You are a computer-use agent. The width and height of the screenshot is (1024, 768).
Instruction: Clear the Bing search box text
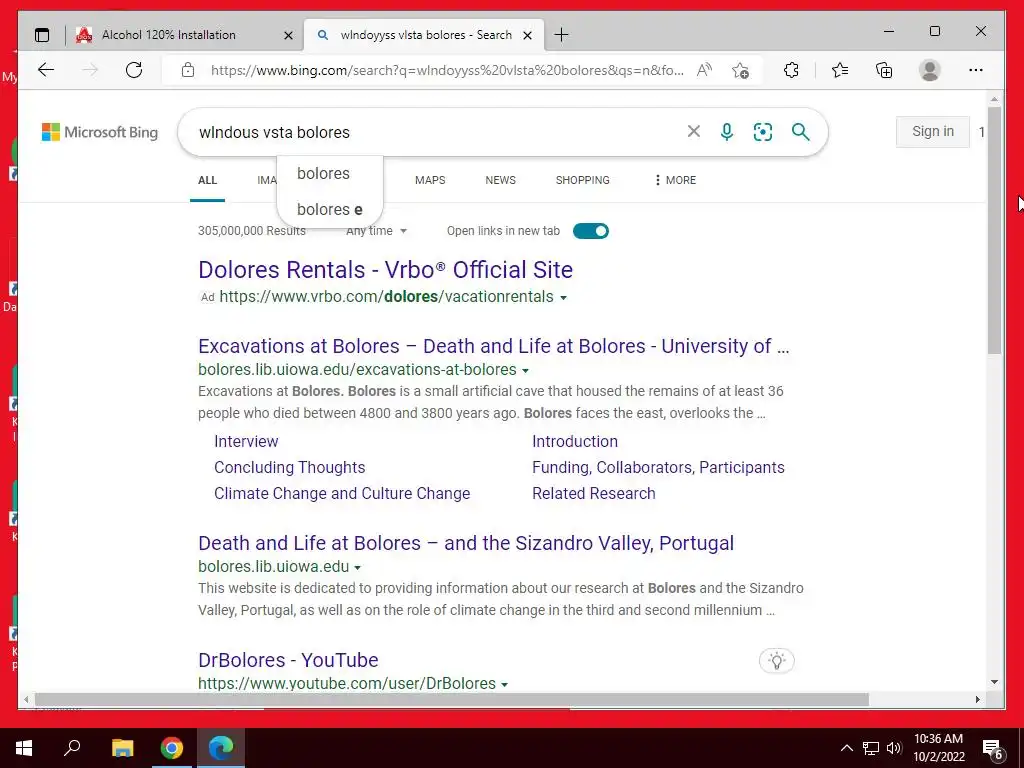(x=694, y=132)
